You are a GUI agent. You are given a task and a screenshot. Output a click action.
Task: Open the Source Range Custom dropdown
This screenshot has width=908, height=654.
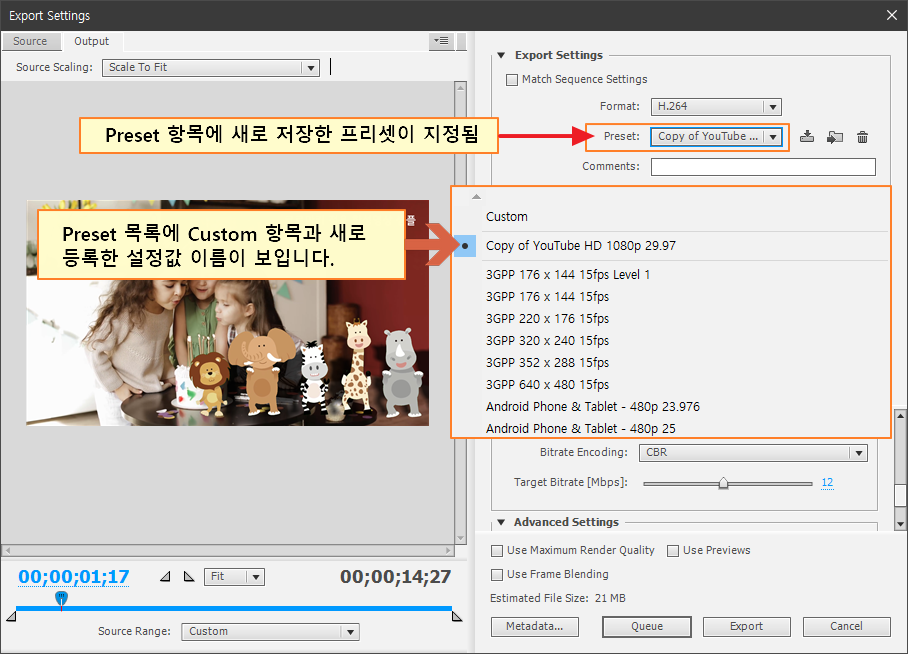click(270, 632)
